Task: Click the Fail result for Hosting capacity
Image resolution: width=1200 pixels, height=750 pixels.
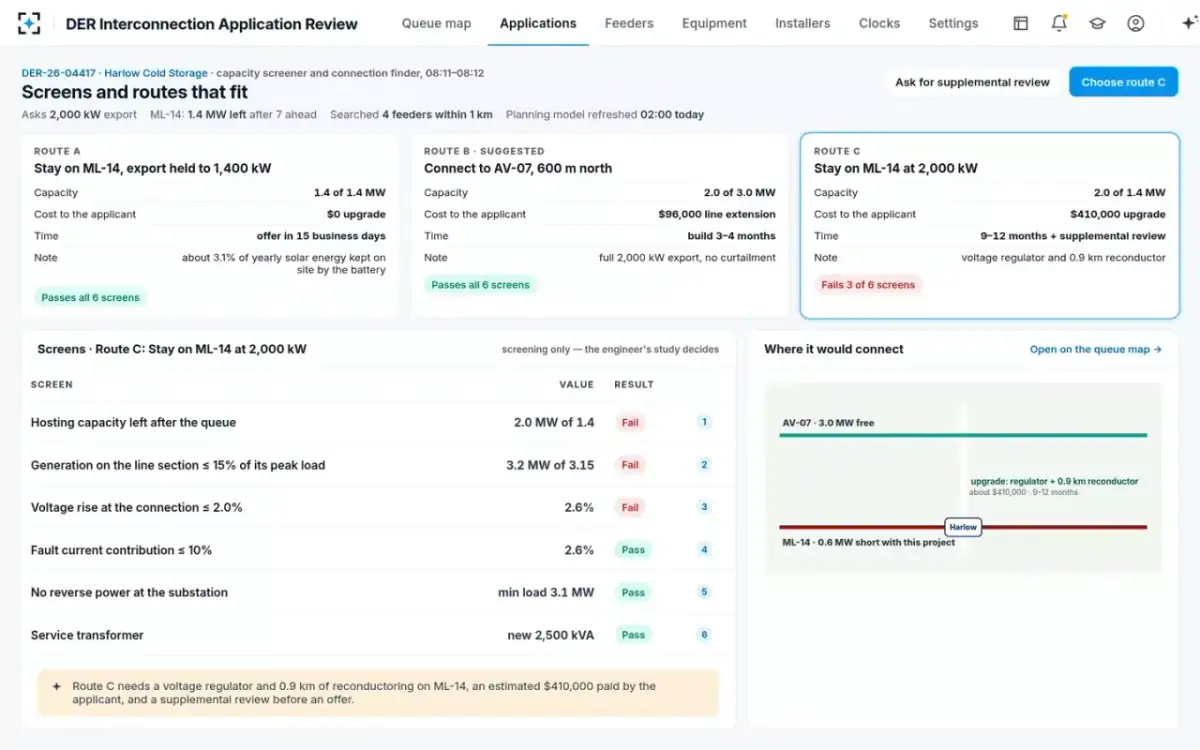Action: point(630,422)
